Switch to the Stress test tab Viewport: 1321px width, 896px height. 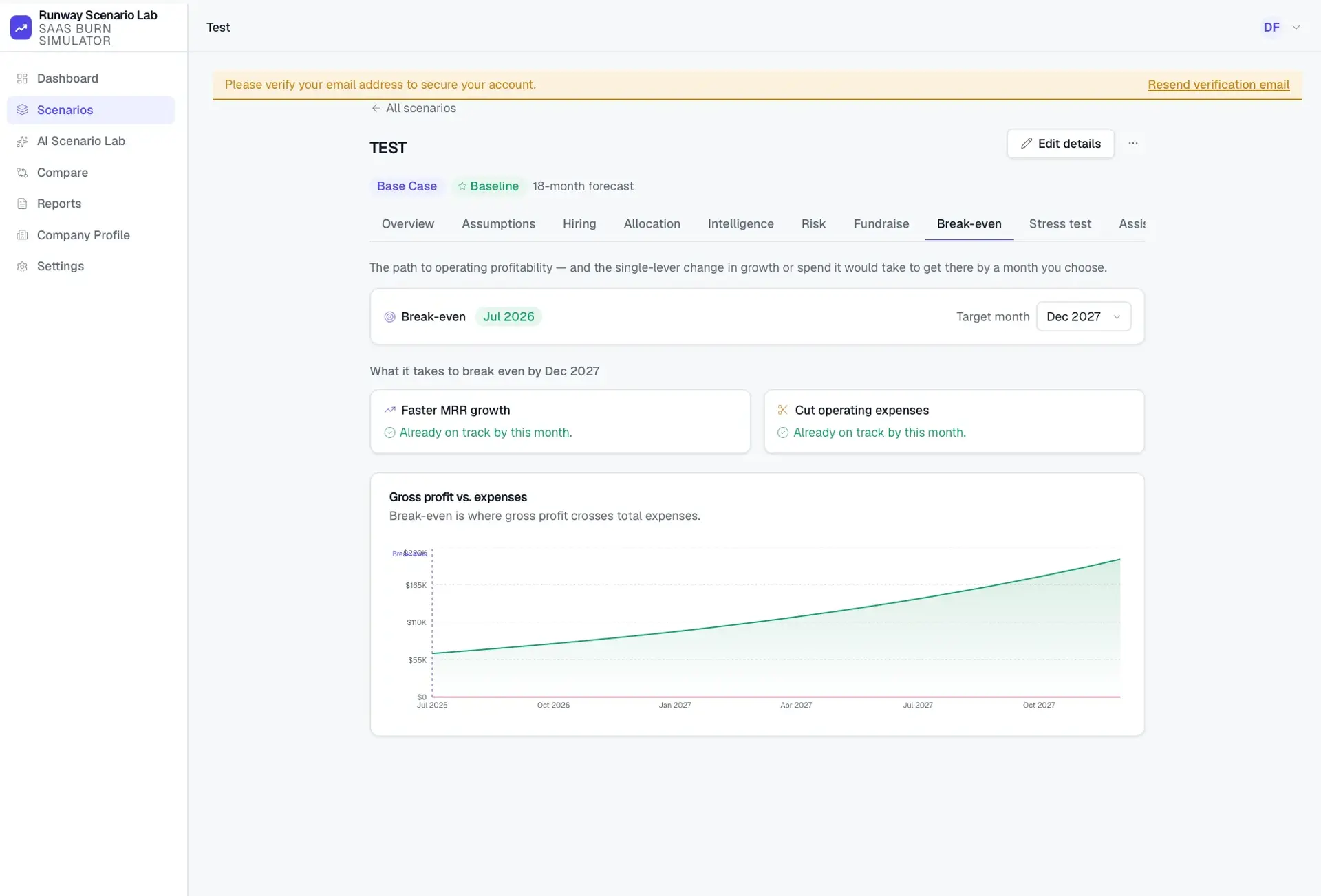click(x=1060, y=224)
